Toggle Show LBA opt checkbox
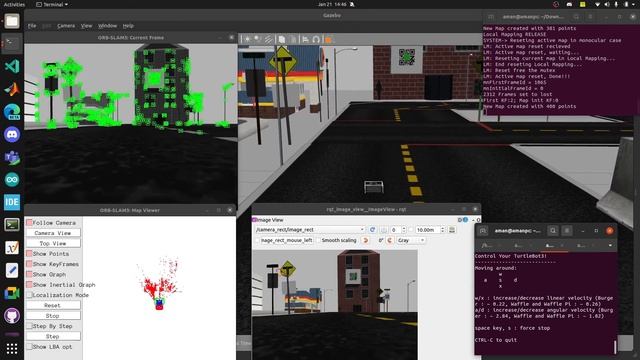 pyautogui.click(x=29, y=347)
